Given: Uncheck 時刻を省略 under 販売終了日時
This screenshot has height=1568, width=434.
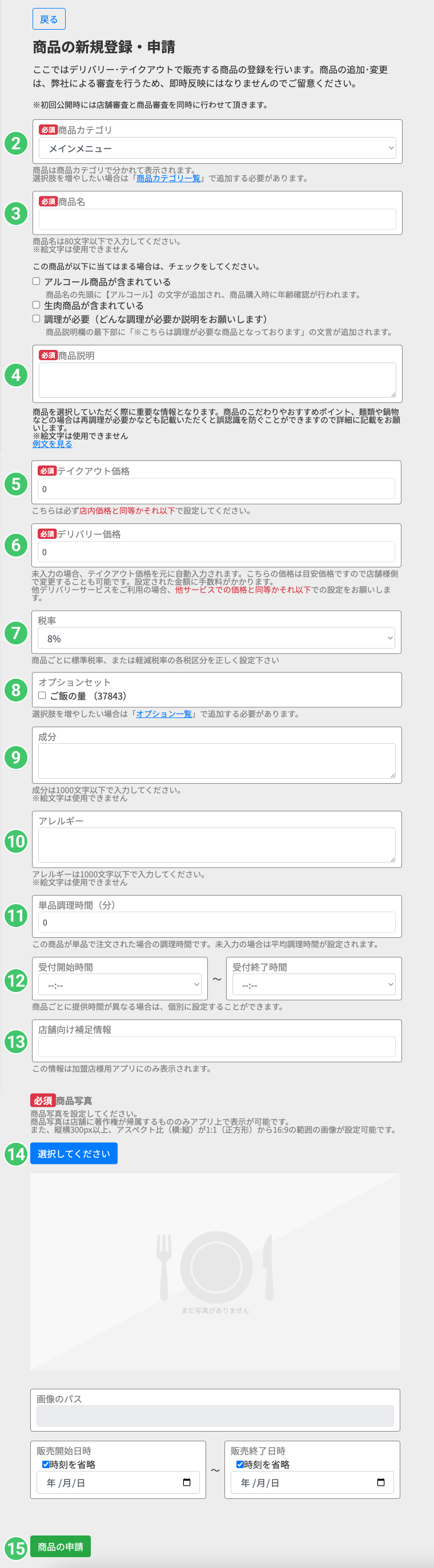Looking at the screenshot, I should (240, 1464).
